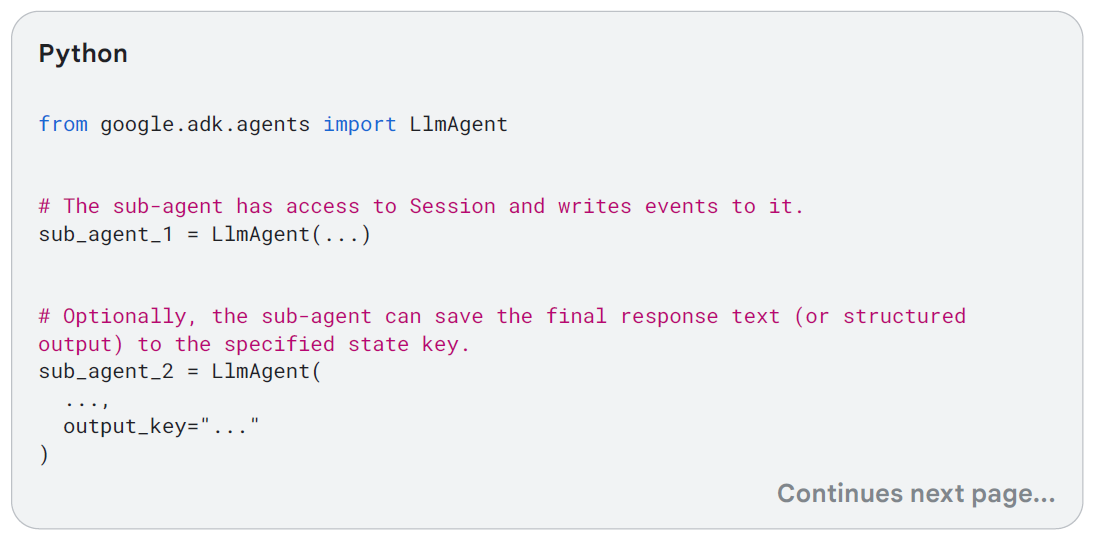The height and width of the screenshot is (535, 1096).
Task: Click the comment starting with "# Optionally"
Action: (x=502, y=317)
